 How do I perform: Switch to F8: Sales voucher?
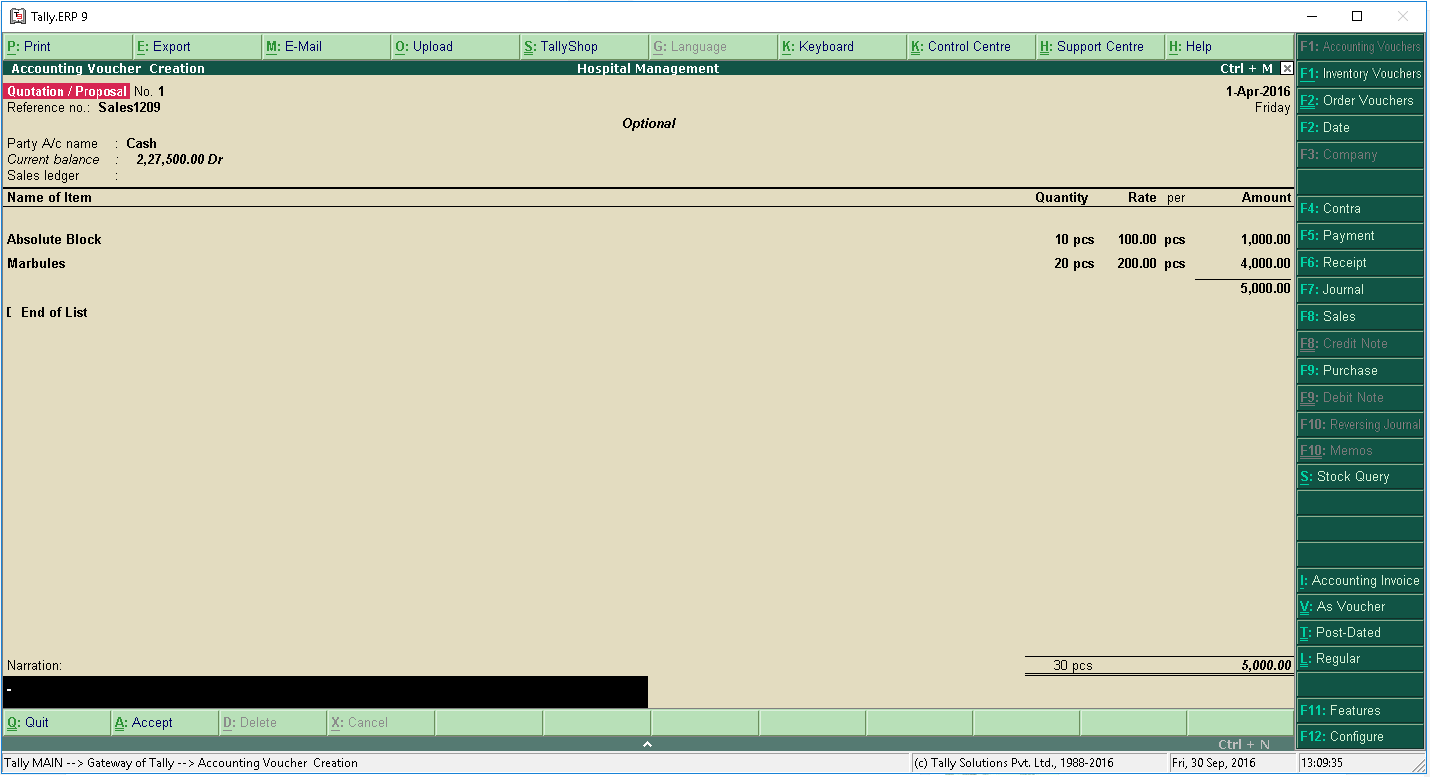(x=1360, y=317)
